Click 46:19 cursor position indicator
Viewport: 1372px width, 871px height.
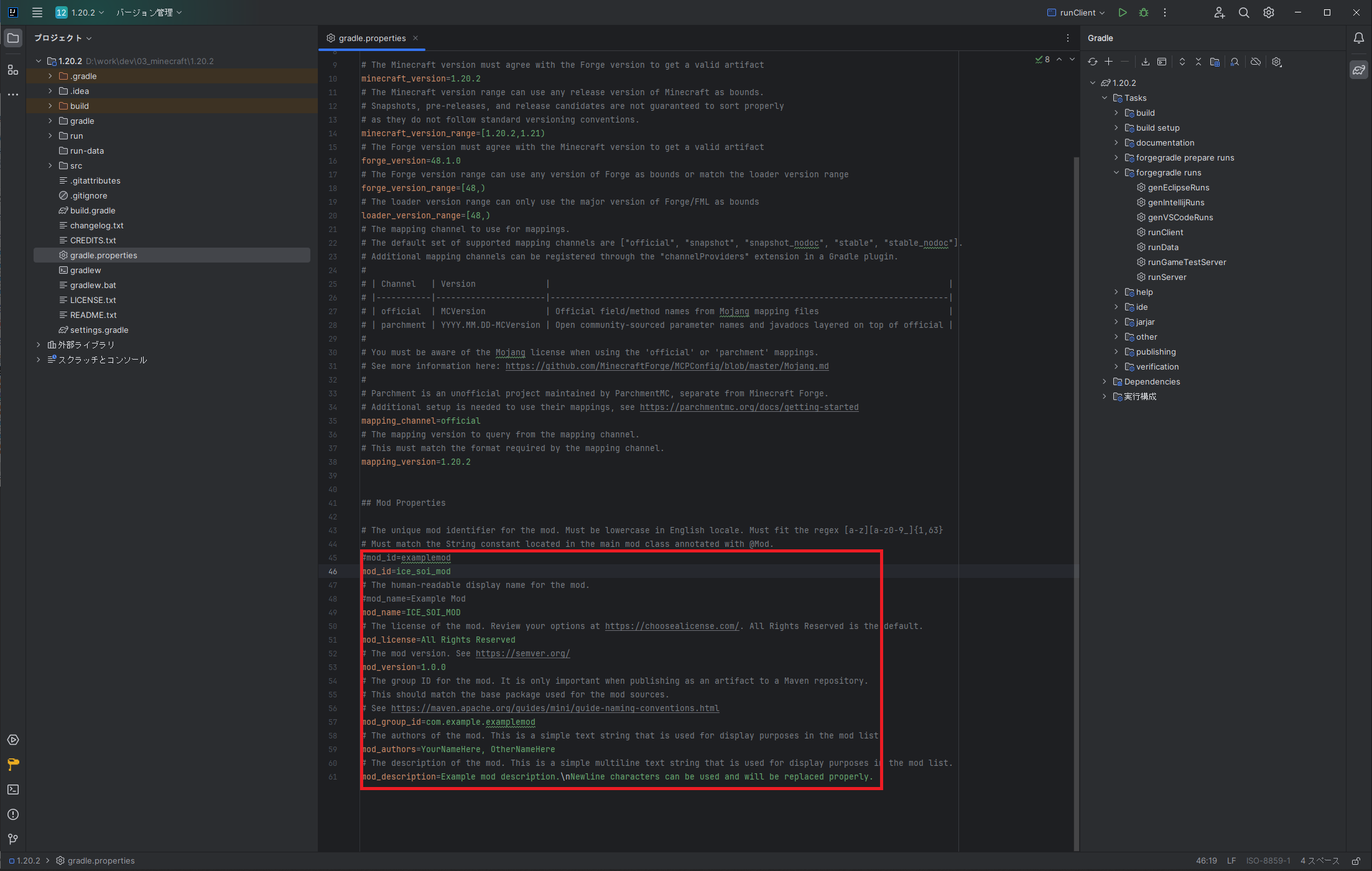(1206, 861)
